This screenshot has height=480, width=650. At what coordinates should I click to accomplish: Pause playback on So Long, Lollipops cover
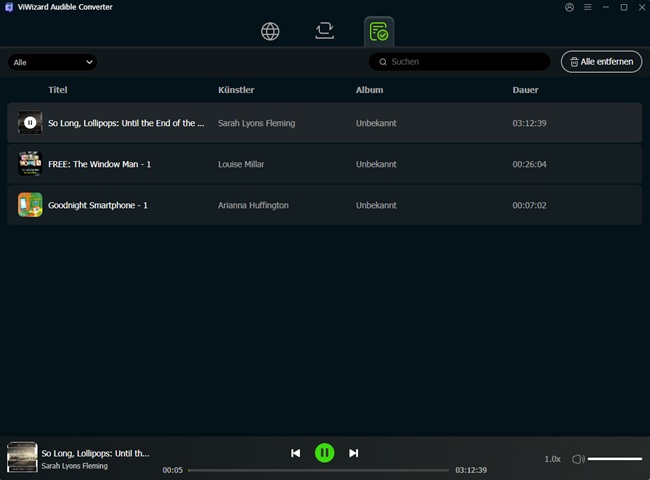(30, 123)
